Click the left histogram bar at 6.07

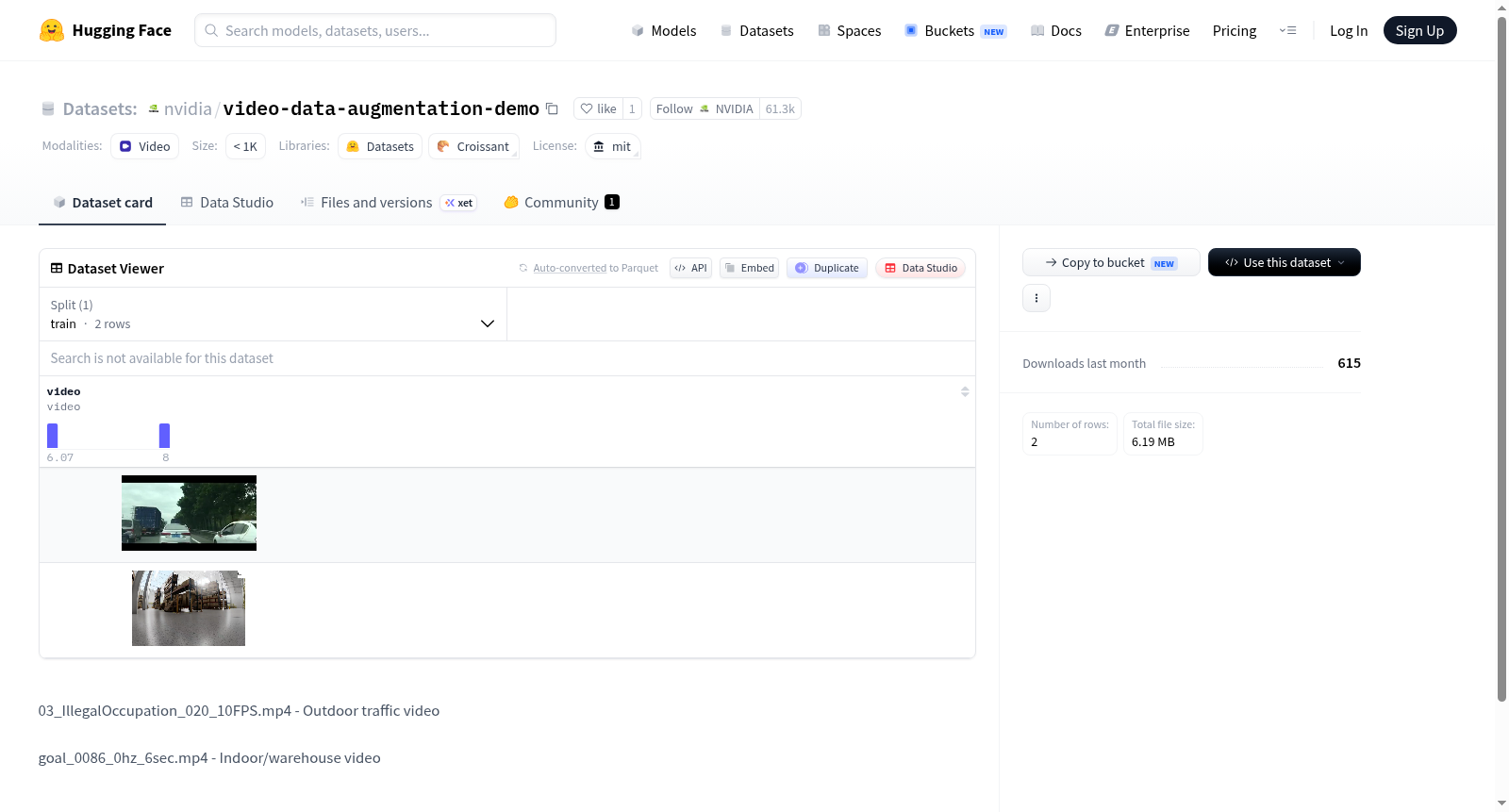pyautogui.click(x=53, y=436)
